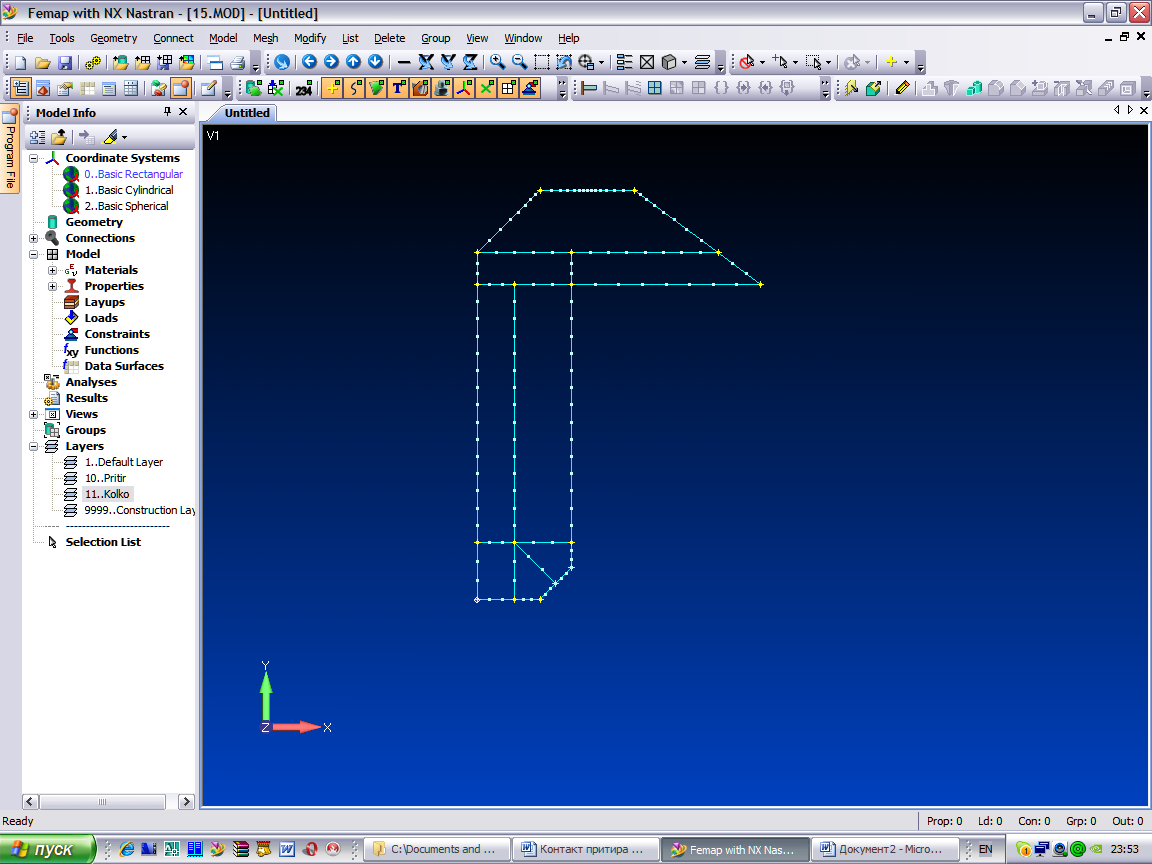Screen dimensions: 1152x864
Task: Click scroll right arrow in Model Info
Action: point(186,802)
